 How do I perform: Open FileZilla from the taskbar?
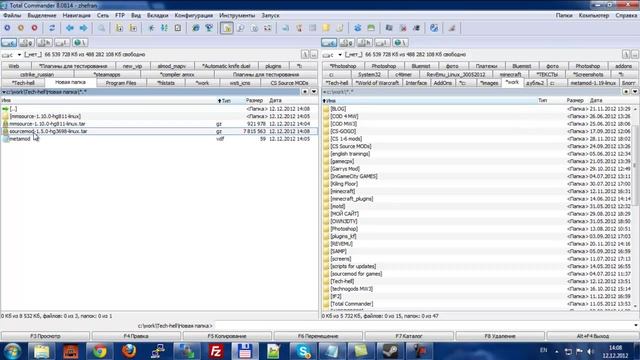pyautogui.click(x=216, y=351)
